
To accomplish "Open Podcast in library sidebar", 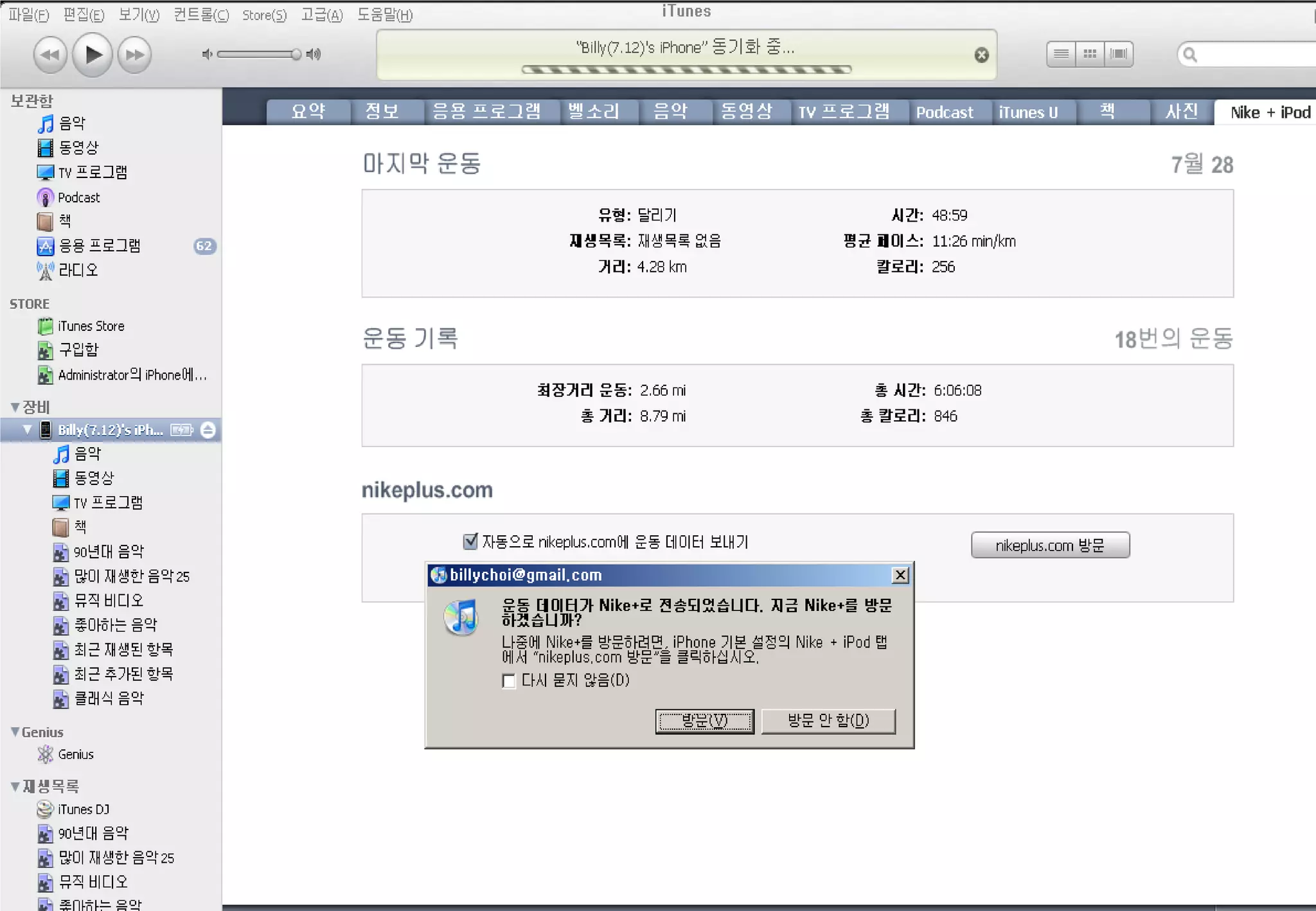I will click(x=78, y=197).
